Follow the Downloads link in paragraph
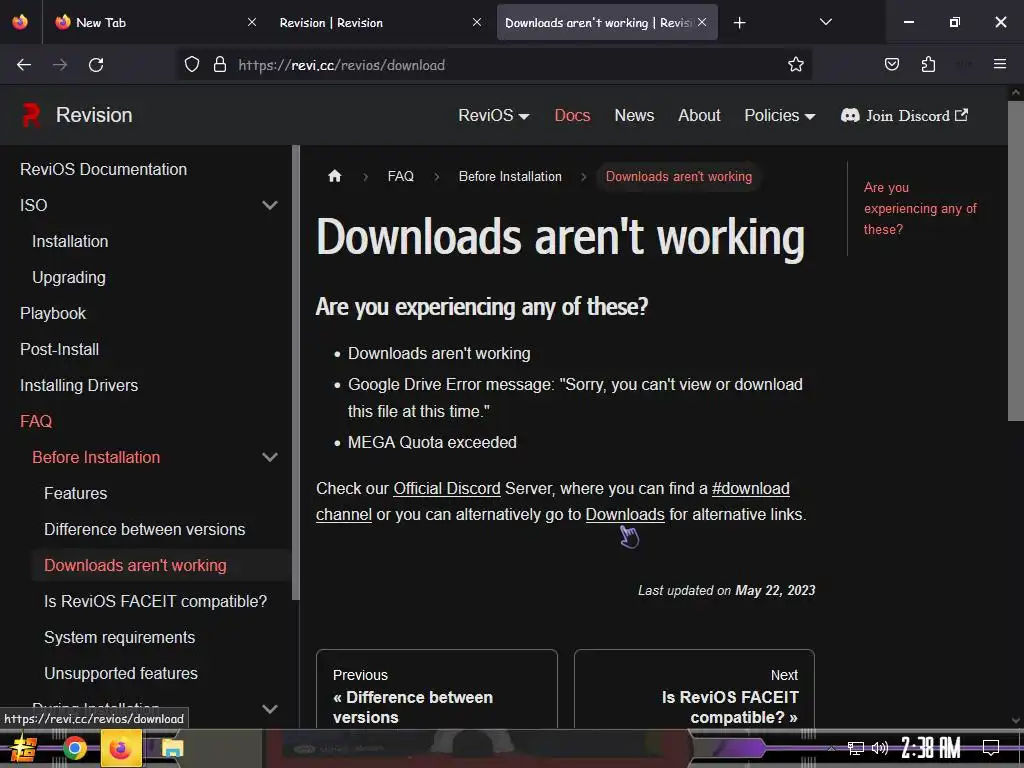1024x768 pixels. (x=625, y=515)
